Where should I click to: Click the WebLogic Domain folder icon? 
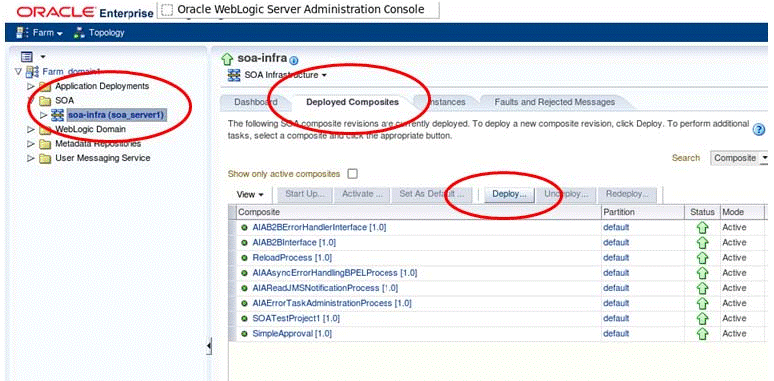point(45,130)
